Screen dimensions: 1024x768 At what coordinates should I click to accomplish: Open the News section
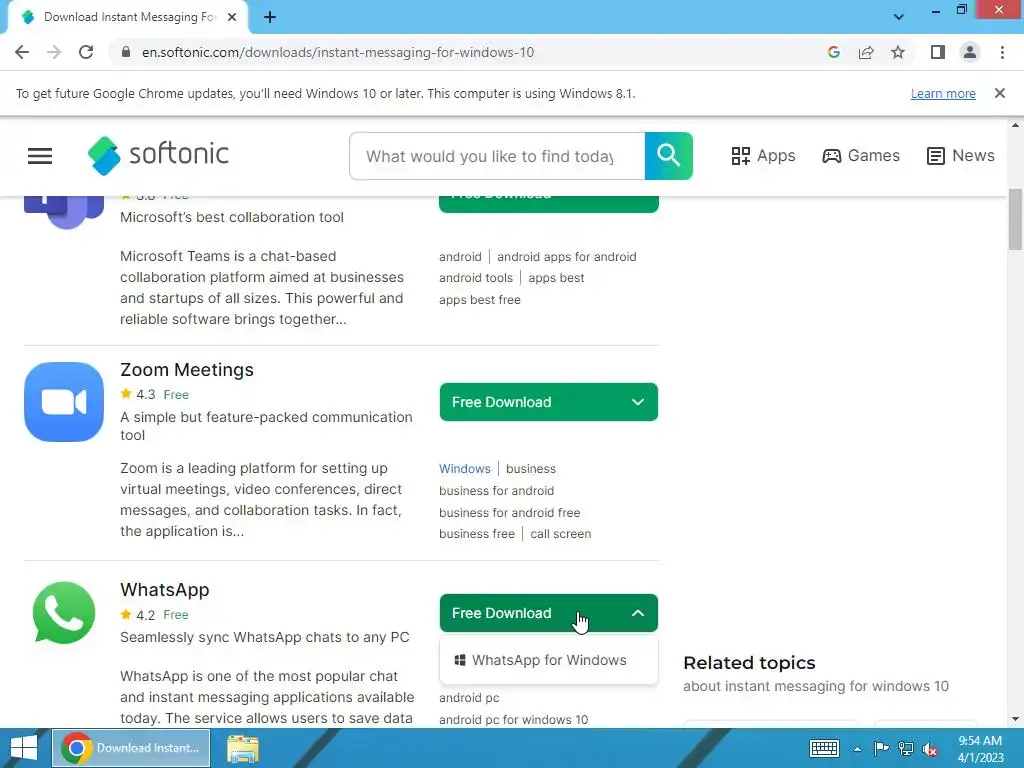pyautogui.click(x=961, y=155)
